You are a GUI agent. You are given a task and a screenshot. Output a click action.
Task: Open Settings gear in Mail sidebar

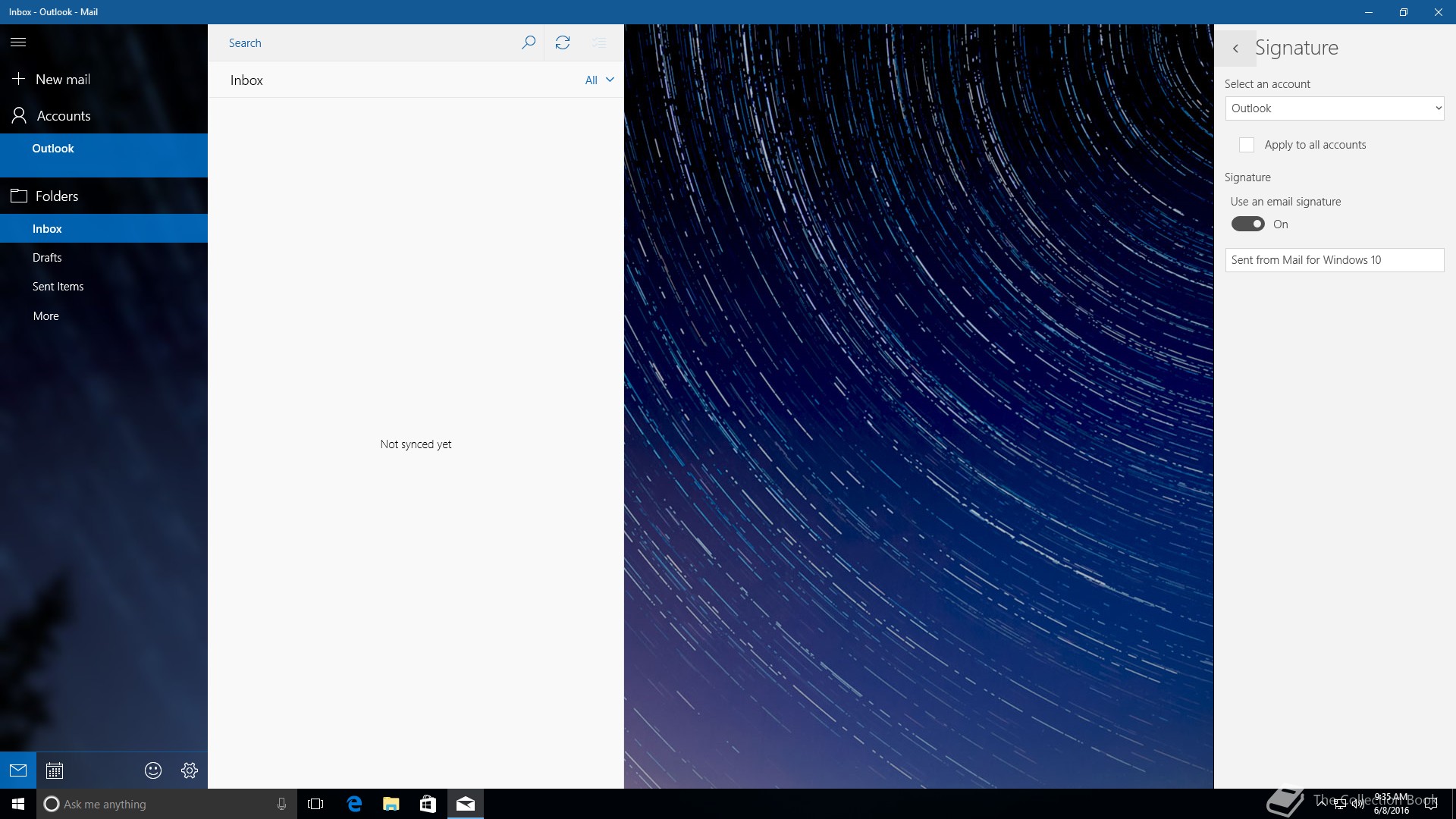tap(190, 770)
